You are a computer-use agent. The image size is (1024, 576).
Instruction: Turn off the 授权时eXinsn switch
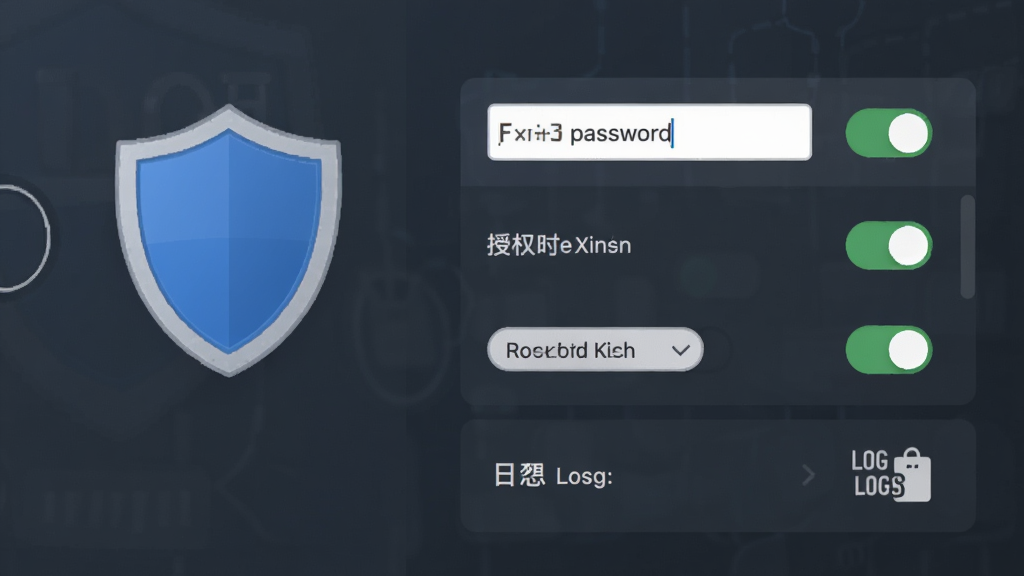[888, 246]
